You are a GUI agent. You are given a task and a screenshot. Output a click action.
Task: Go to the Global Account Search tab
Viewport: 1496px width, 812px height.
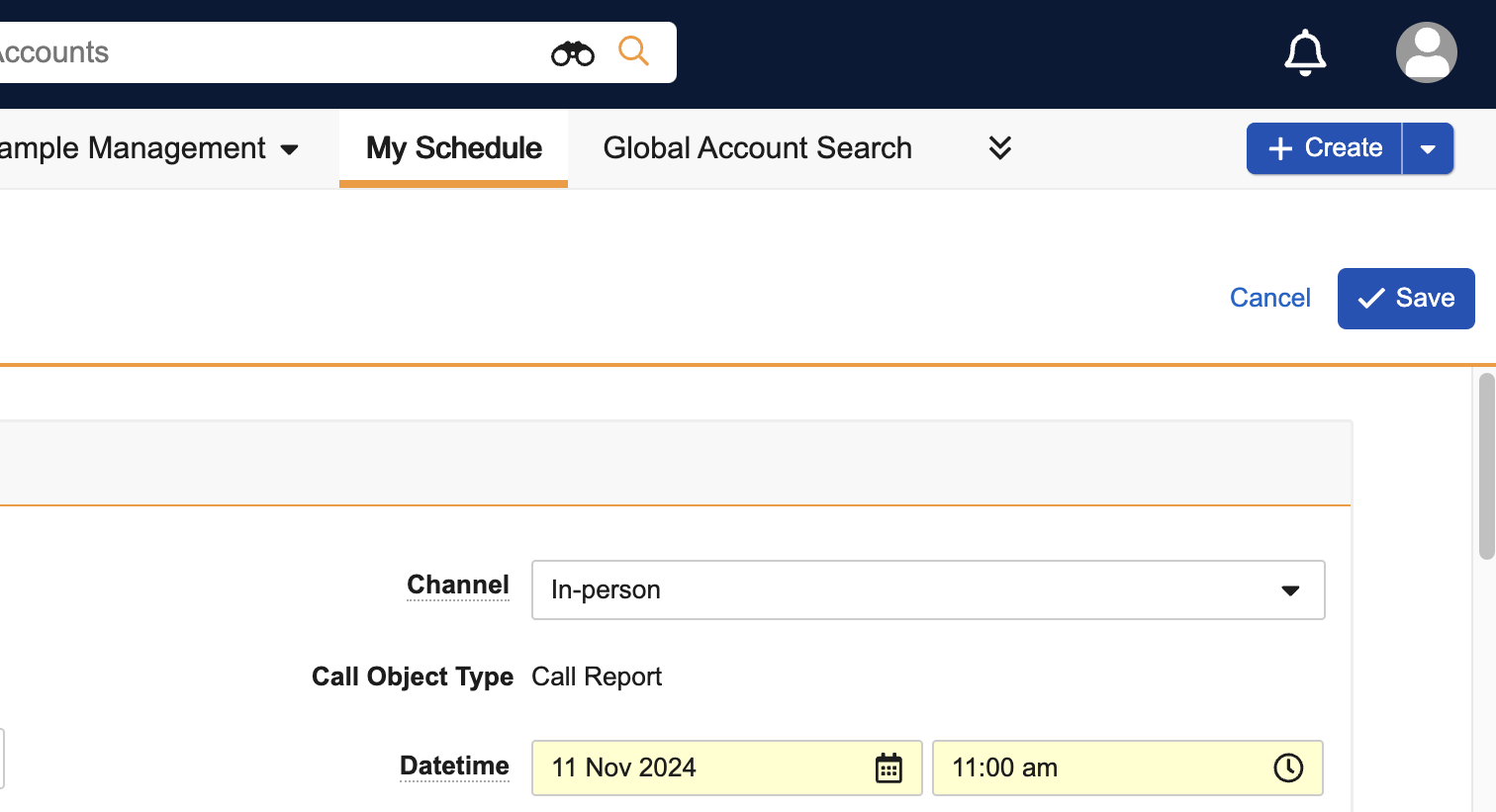(757, 148)
